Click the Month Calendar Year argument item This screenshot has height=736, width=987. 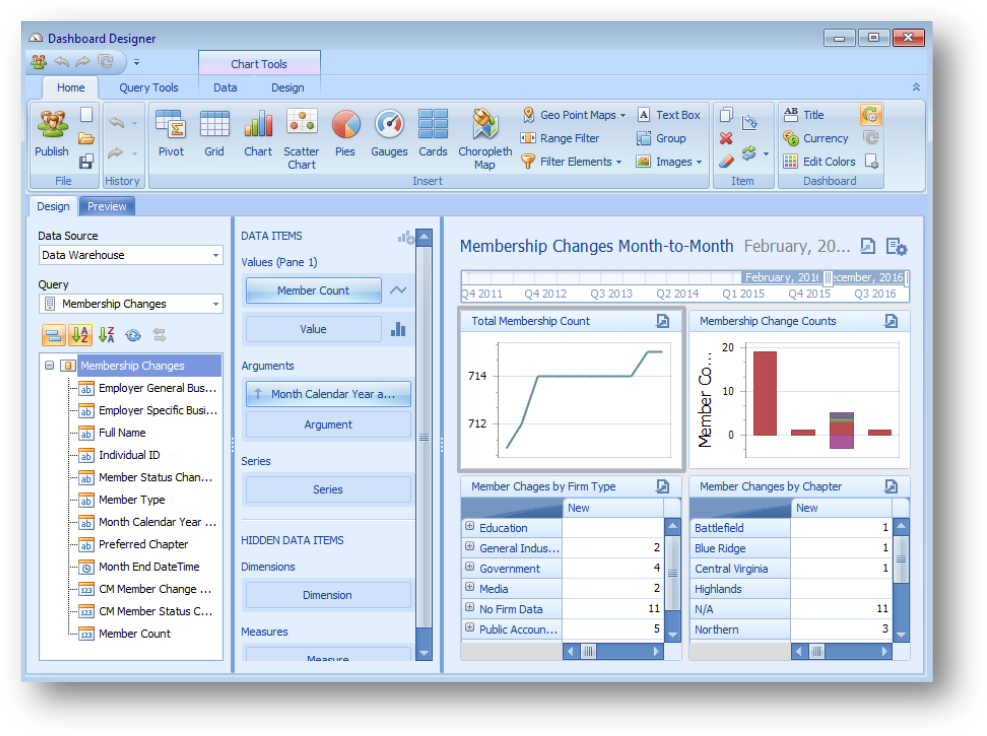tap(328, 394)
